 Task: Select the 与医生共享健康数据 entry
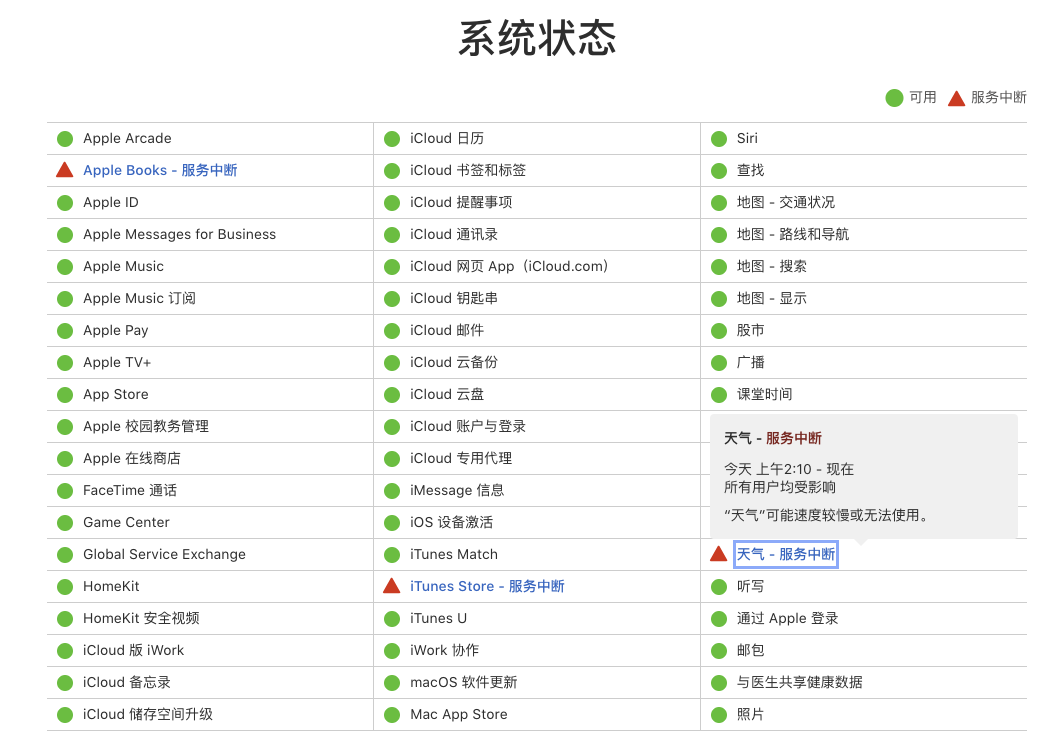[800, 682]
